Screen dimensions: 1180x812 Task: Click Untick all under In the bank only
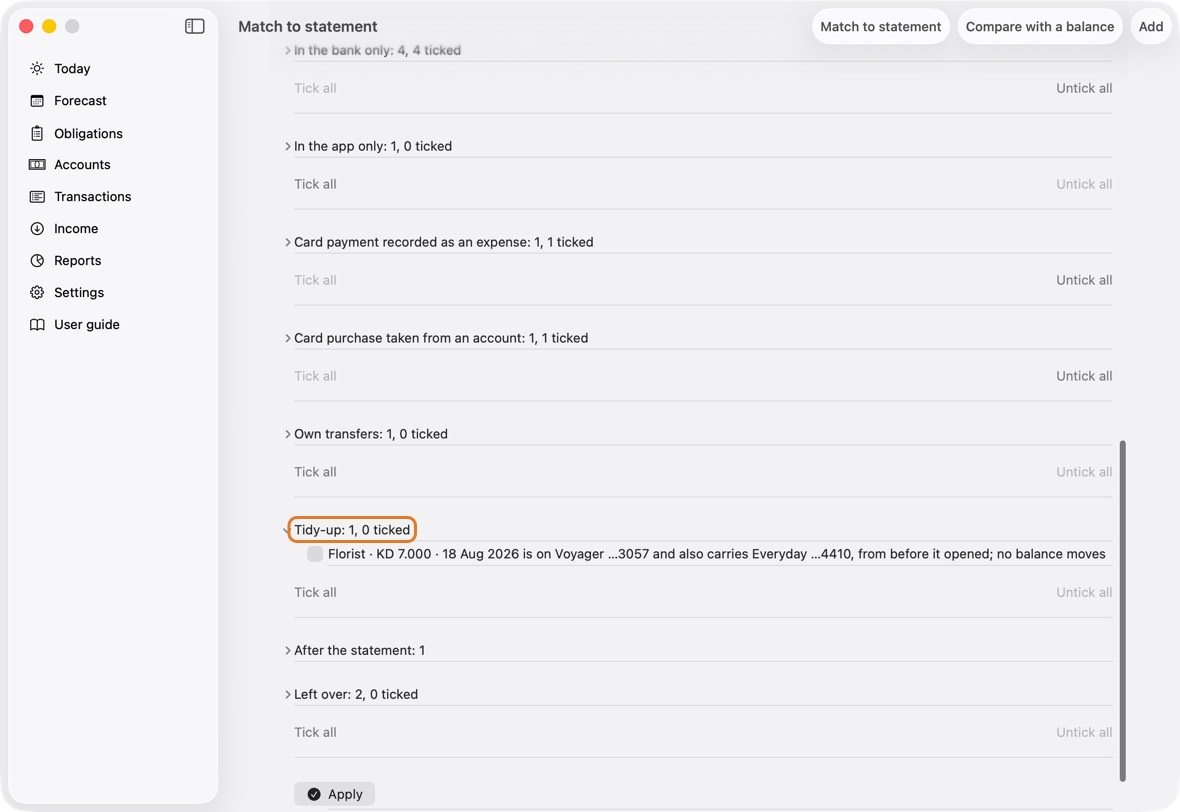click(1084, 88)
